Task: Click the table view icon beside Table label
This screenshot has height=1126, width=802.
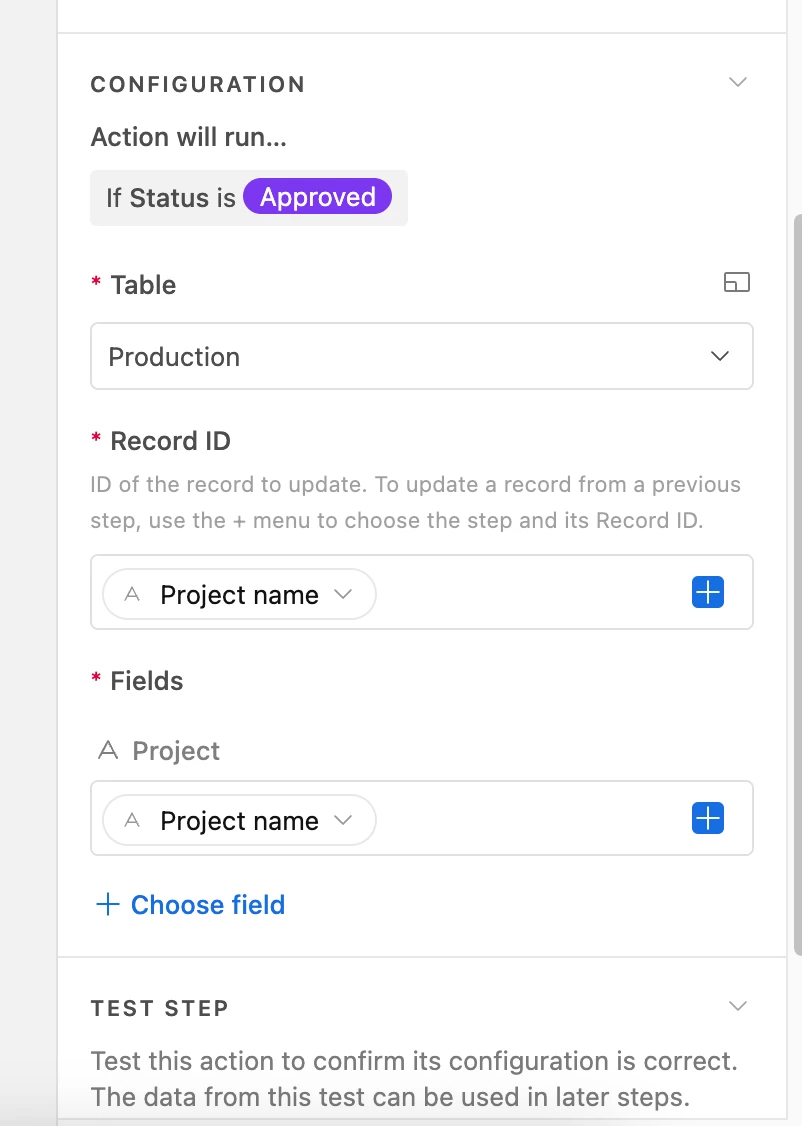Action: click(x=736, y=283)
